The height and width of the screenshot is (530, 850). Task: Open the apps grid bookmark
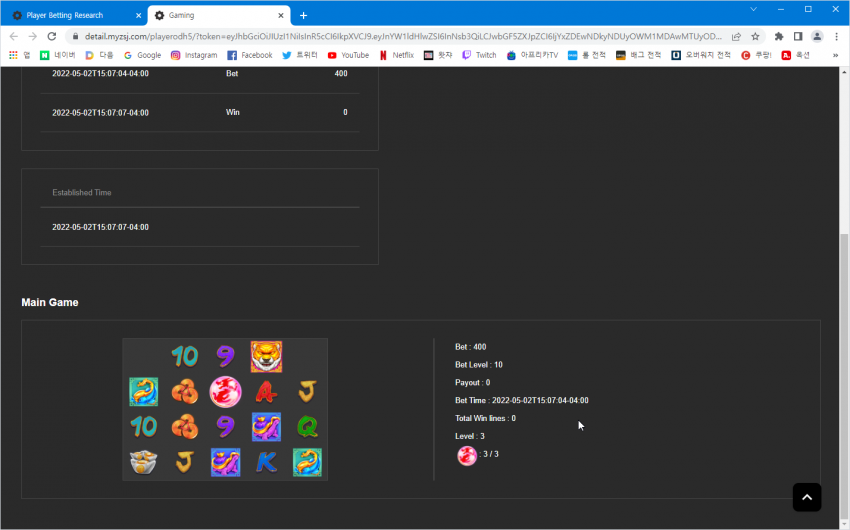[x=19, y=55]
